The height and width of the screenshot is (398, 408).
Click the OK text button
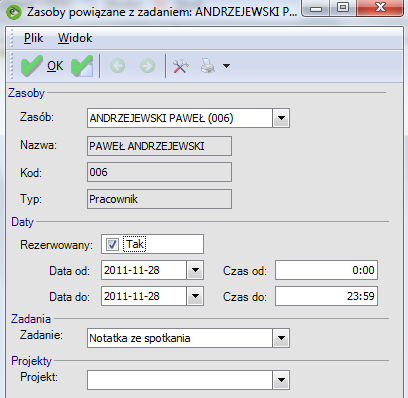coord(55,66)
